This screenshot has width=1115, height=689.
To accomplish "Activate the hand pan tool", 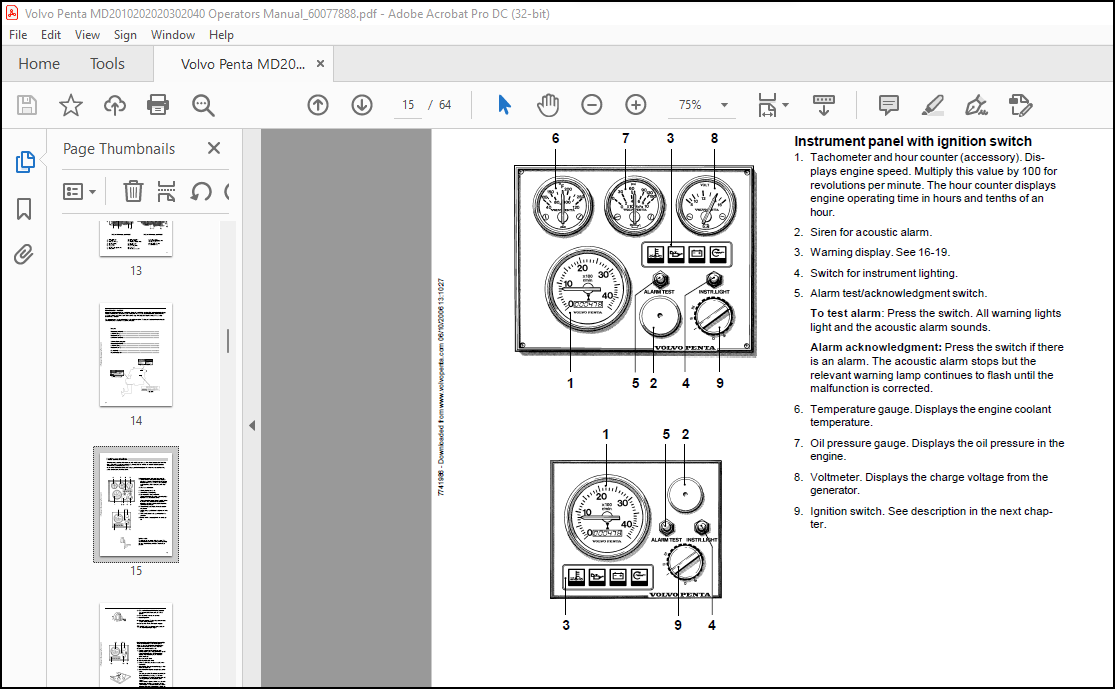I will (548, 105).
